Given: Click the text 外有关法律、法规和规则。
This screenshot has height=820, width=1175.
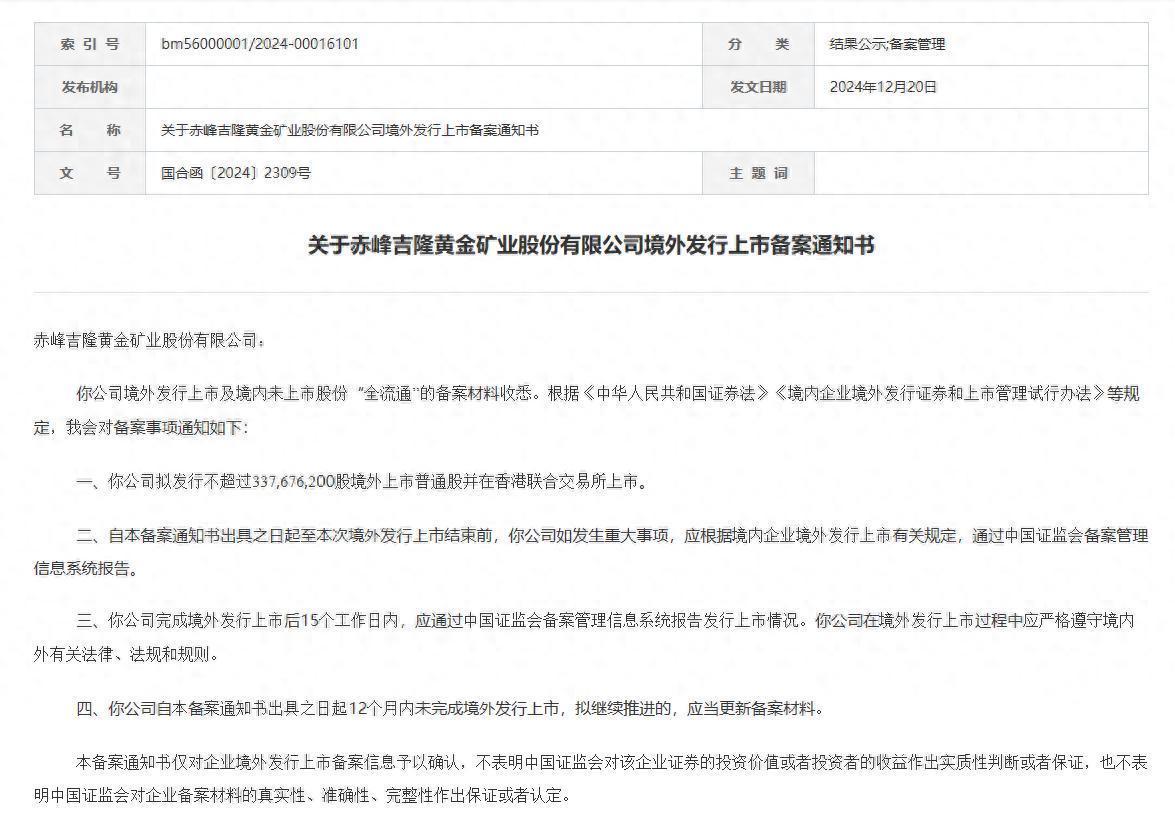Looking at the screenshot, I should point(127,654).
